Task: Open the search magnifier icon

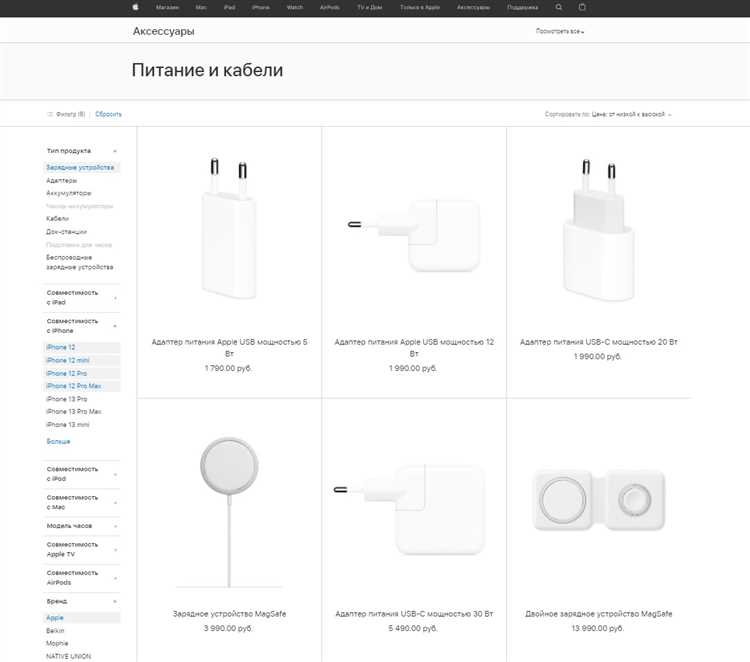Action: point(559,7)
